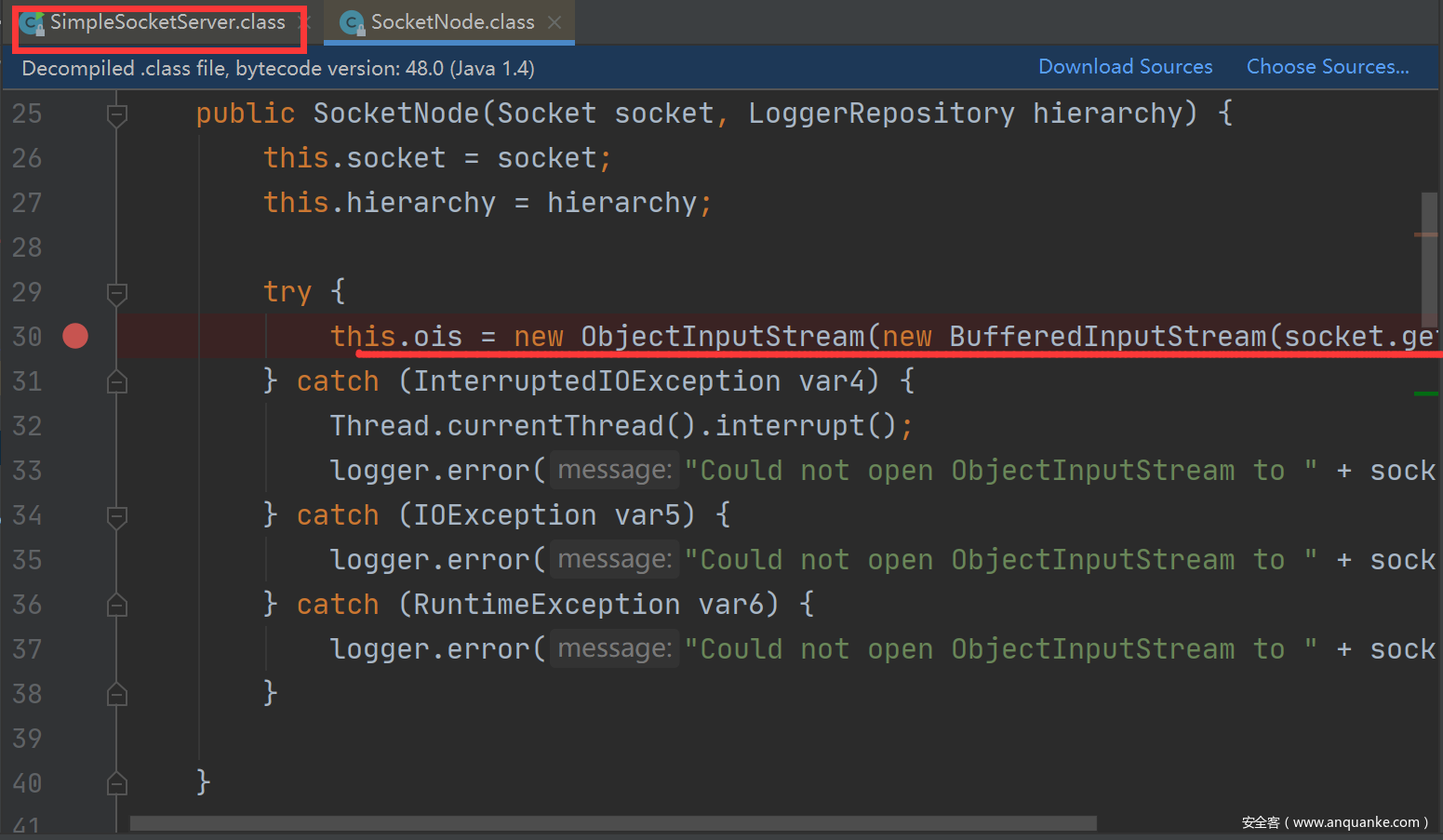The height and width of the screenshot is (840, 1443).
Task: Click the green marker in the error stripe
Action: point(1425,394)
